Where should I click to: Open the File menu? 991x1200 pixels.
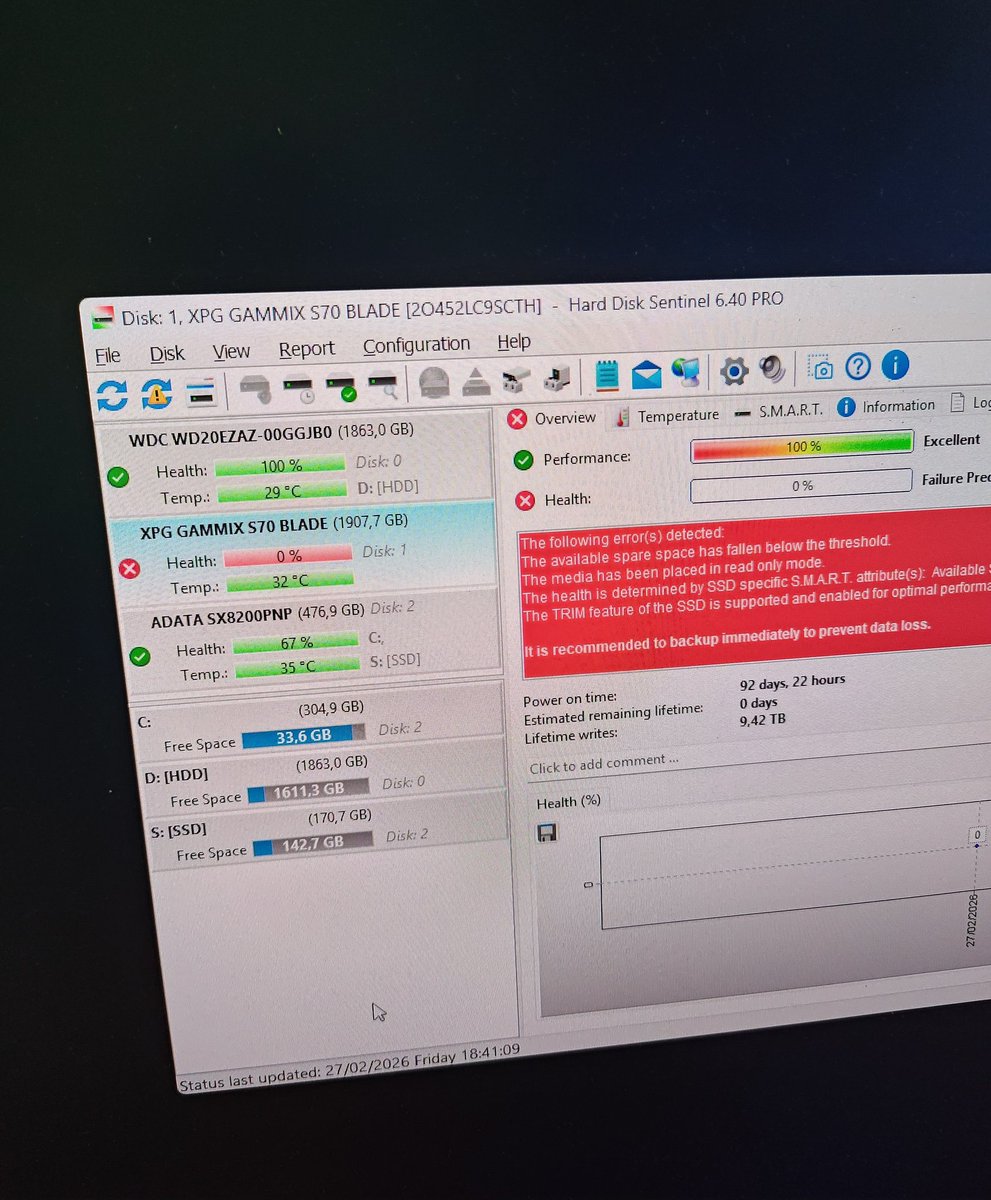pyautogui.click(x=107, y=356)
